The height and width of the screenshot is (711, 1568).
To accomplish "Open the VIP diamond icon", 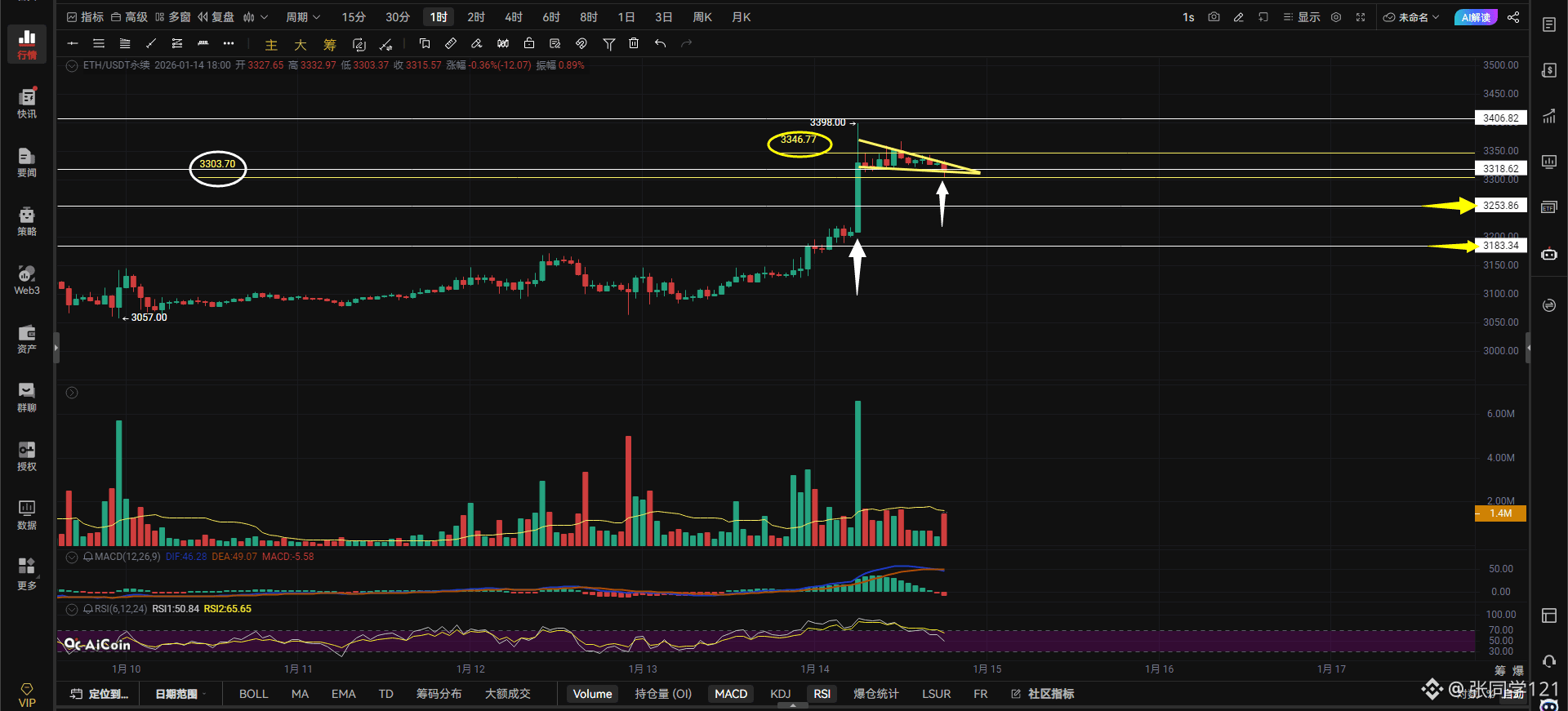I will click(27, 695).
